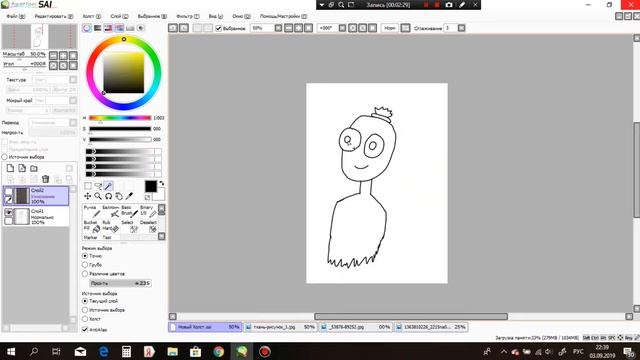This screenshot has width=640, height=360.
Task: Click the navigator canvas thumbnail
Action: pos(40,36)
